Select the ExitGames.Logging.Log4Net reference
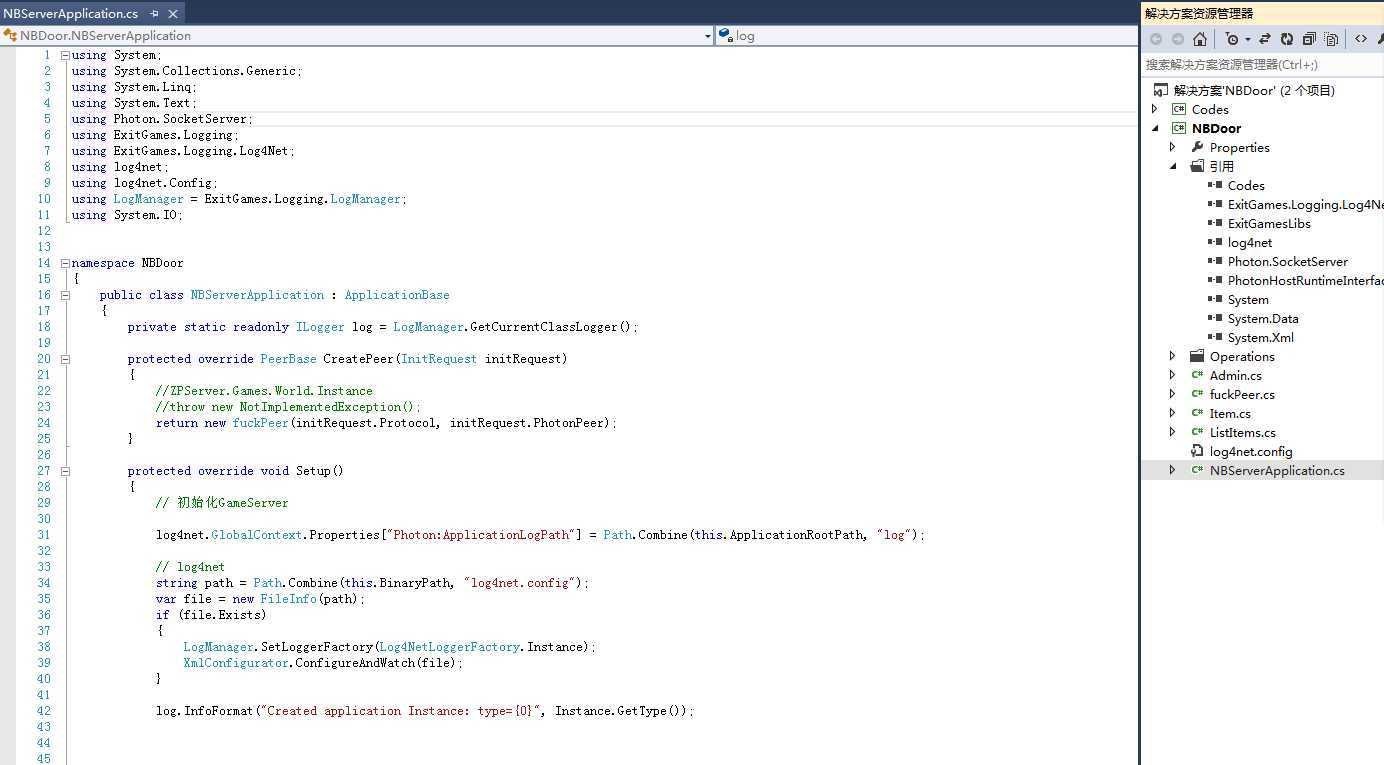 1305,204
